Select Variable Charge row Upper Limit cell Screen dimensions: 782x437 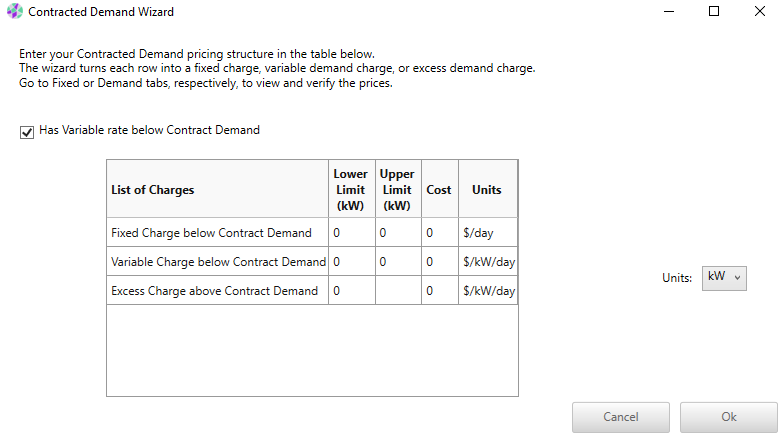tap(397, 262)
